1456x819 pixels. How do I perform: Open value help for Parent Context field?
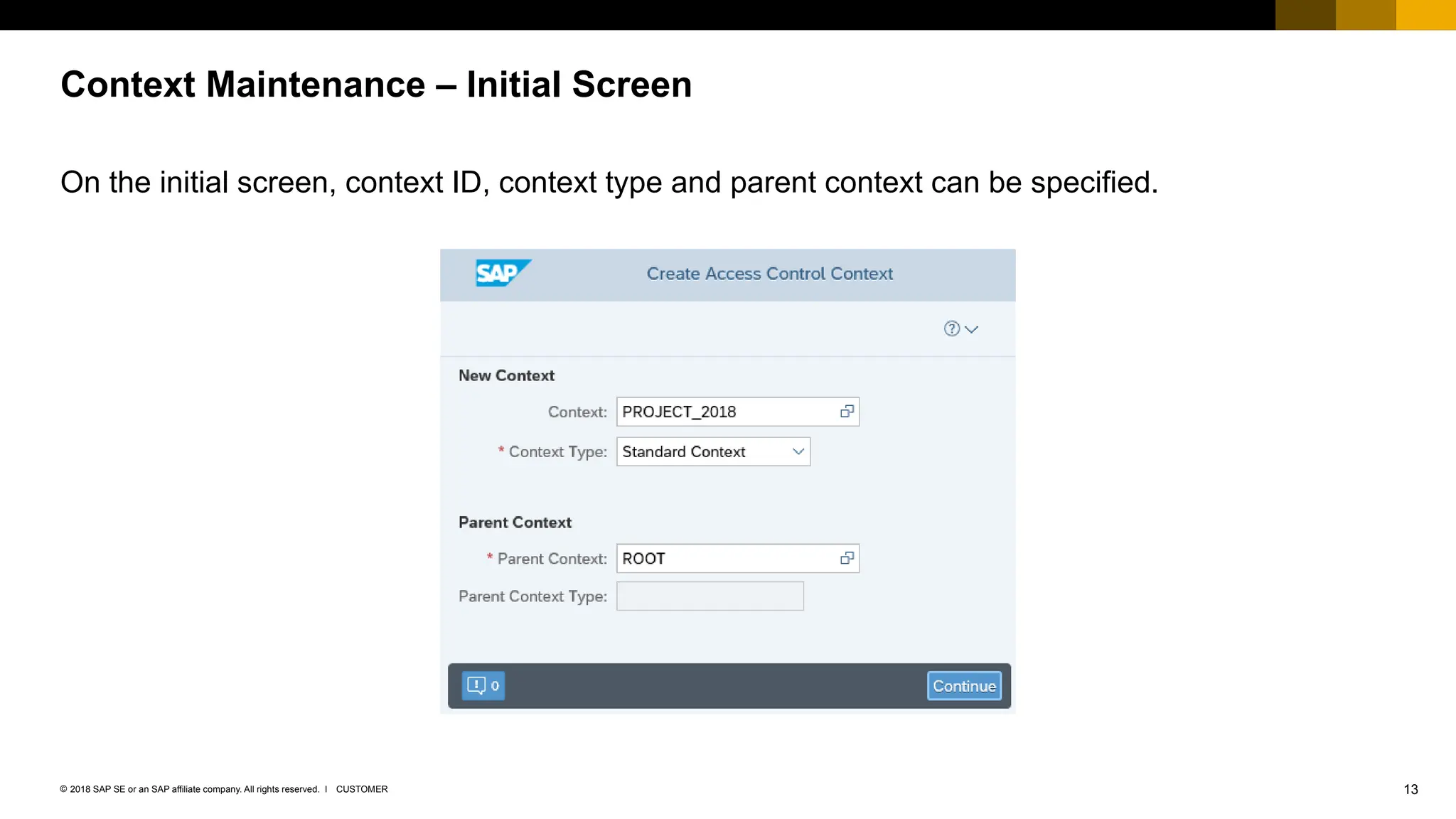pos(847,558)
